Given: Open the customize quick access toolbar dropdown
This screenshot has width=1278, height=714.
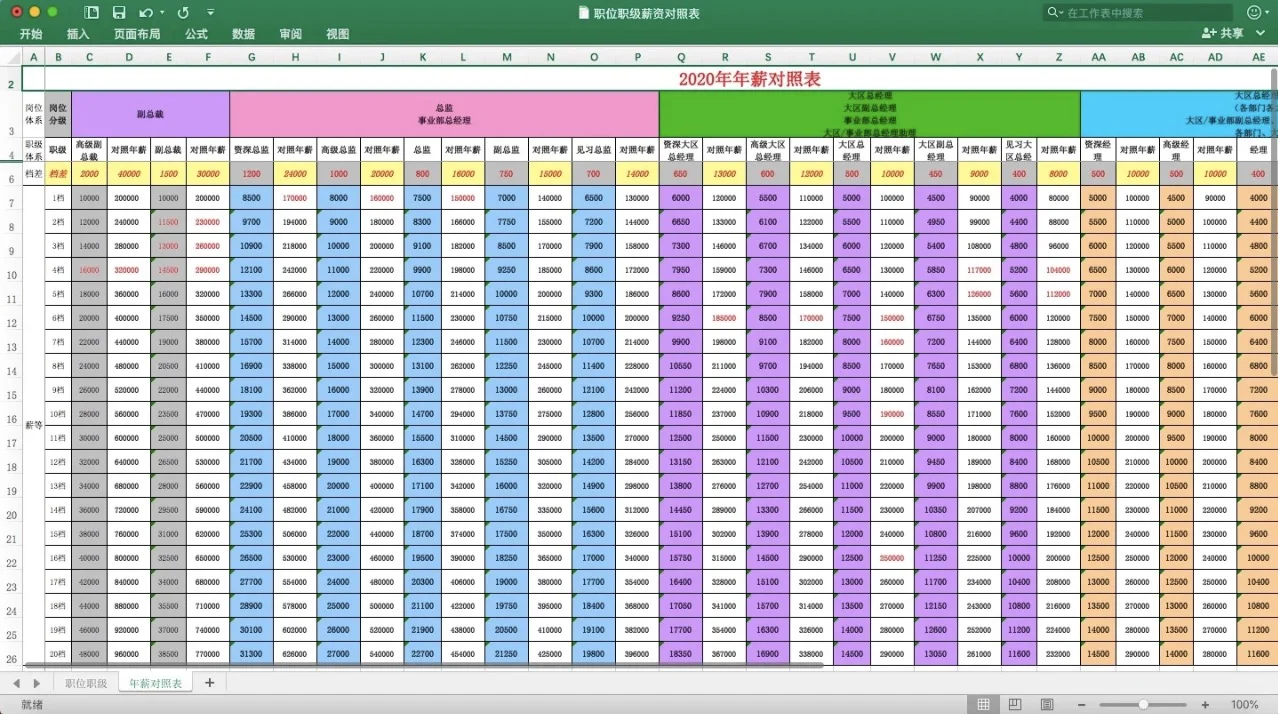Looking at the screenshot, I should [210, 13].
